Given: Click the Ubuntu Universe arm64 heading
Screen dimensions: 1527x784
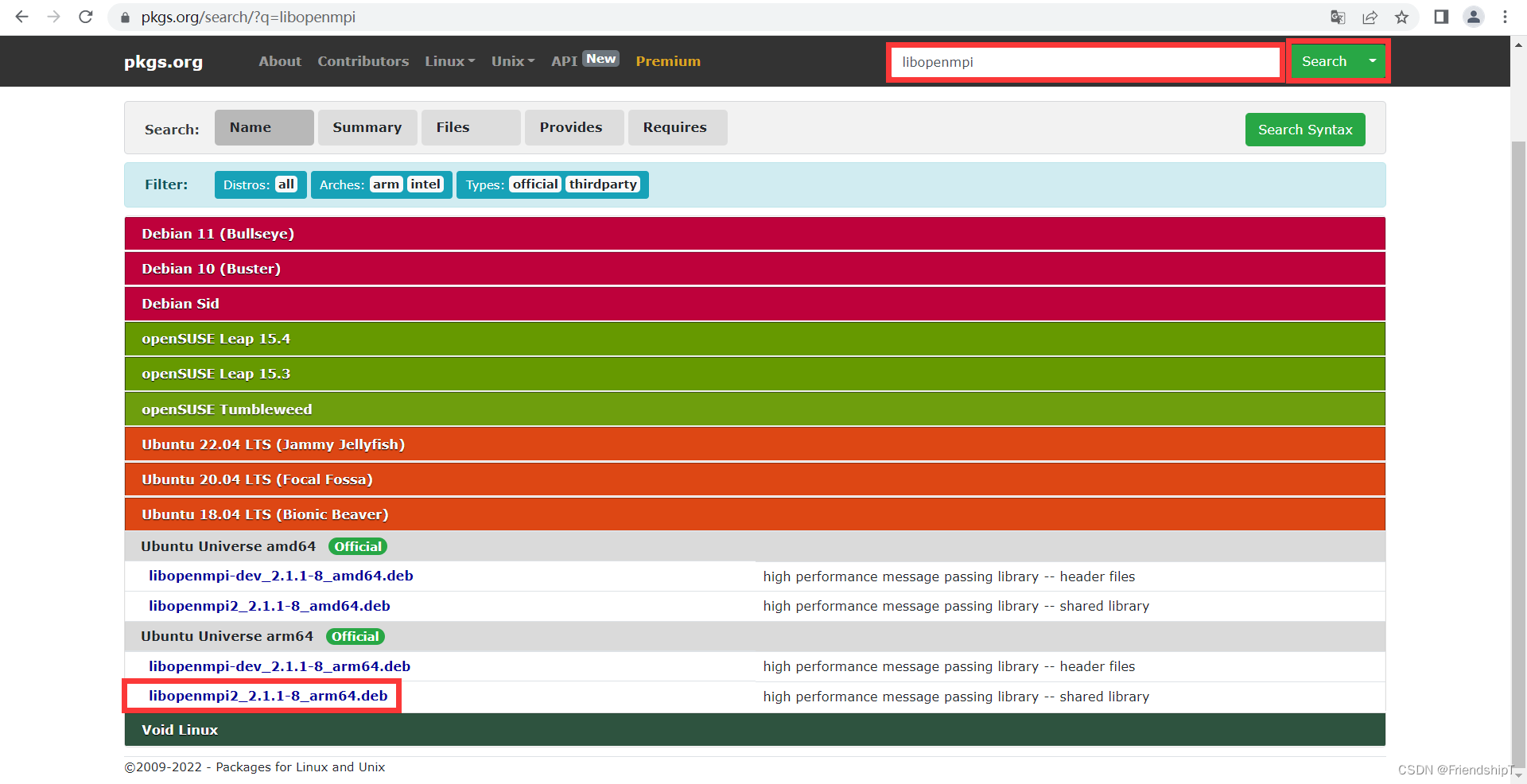Looking at the screenshot, I should pyautogui.click(x=227, y=636).
